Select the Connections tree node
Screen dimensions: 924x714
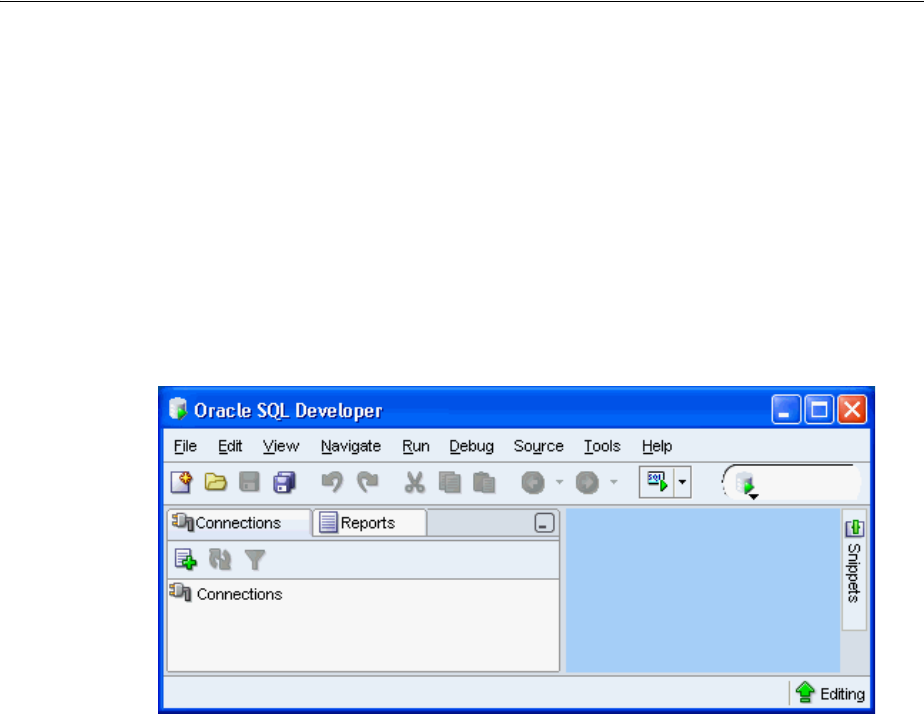pos(239,594)
